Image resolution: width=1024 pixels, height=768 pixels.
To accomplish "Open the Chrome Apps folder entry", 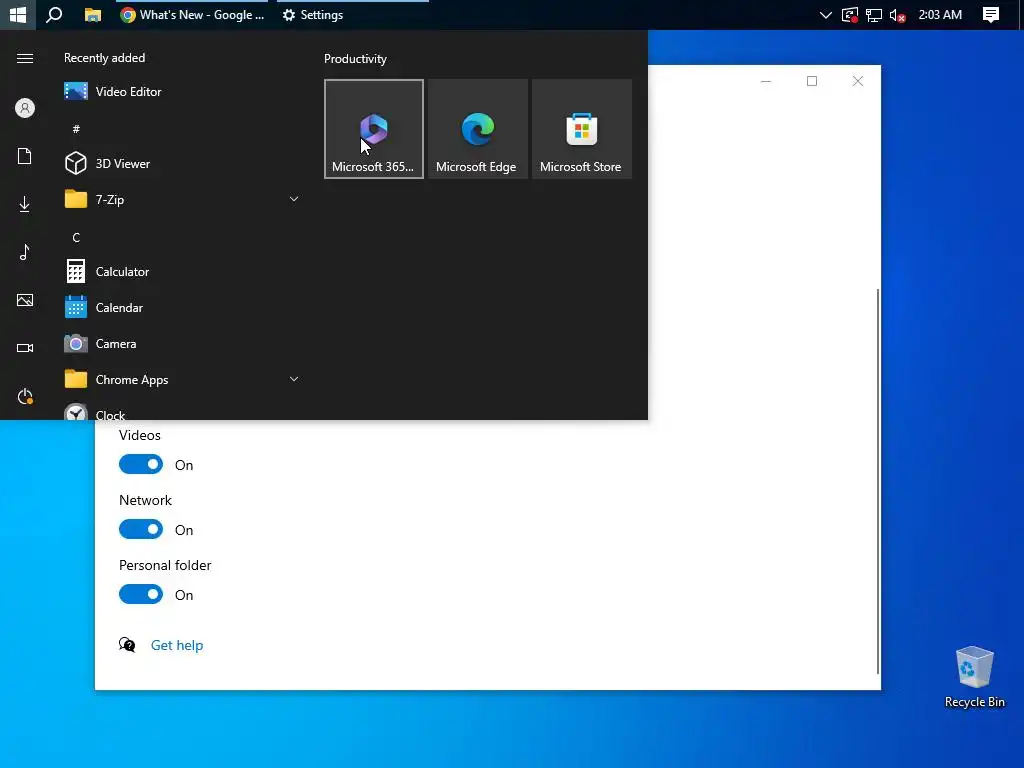I will [182, 379].
